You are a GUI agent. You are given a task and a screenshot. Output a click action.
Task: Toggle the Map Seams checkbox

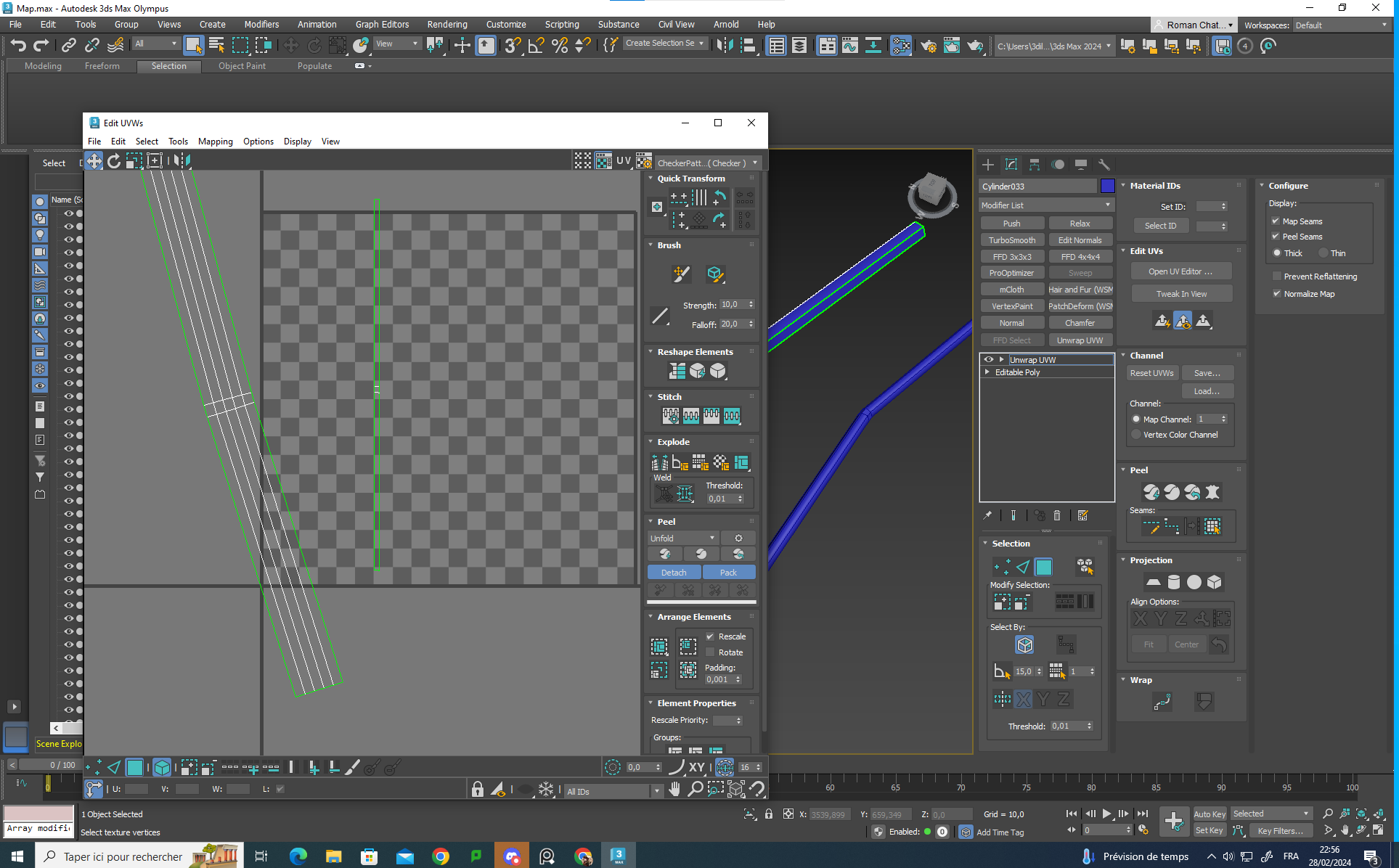pos(1276,221)
